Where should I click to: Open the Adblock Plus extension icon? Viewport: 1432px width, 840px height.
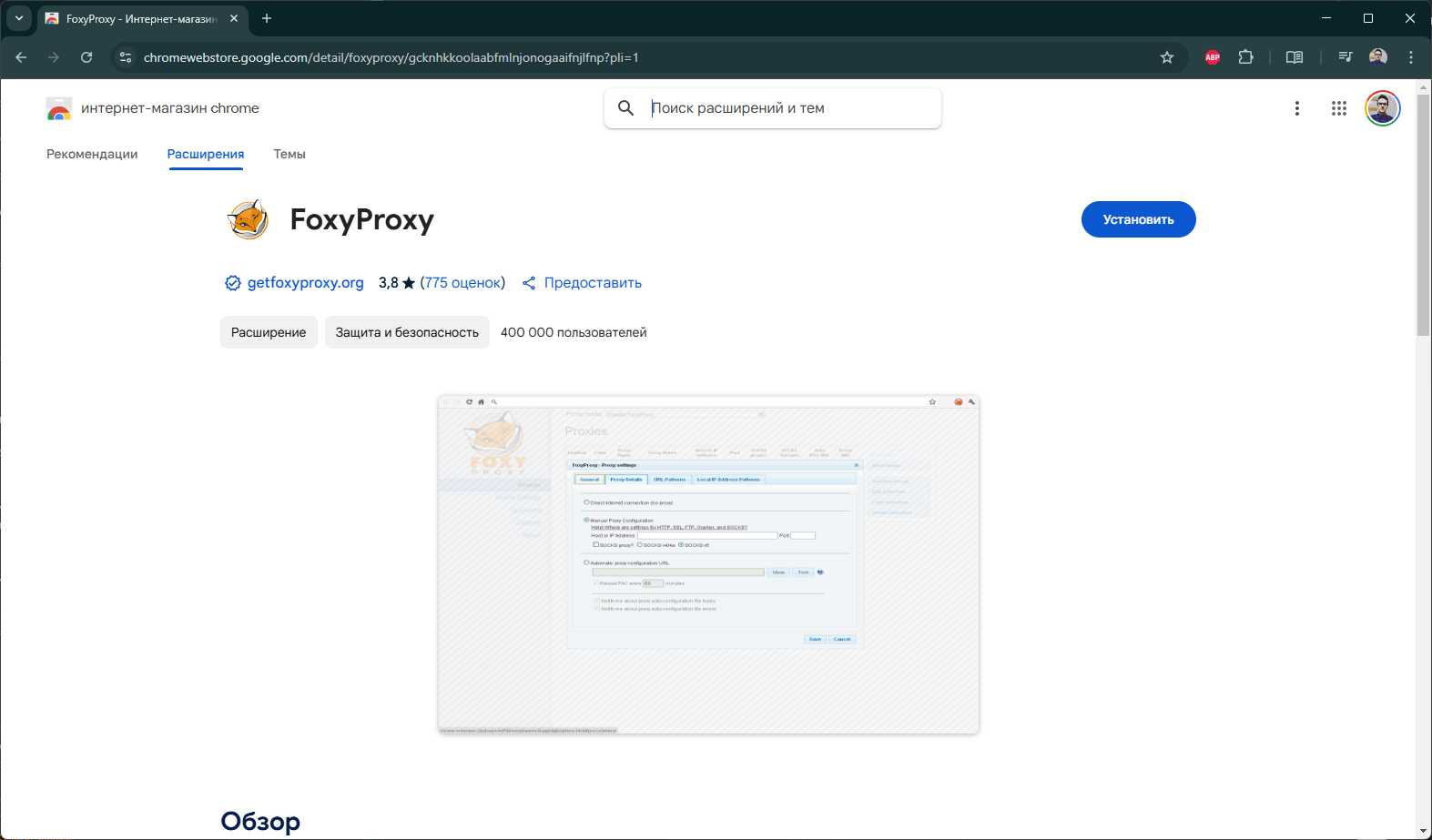tap(1213, 57)
